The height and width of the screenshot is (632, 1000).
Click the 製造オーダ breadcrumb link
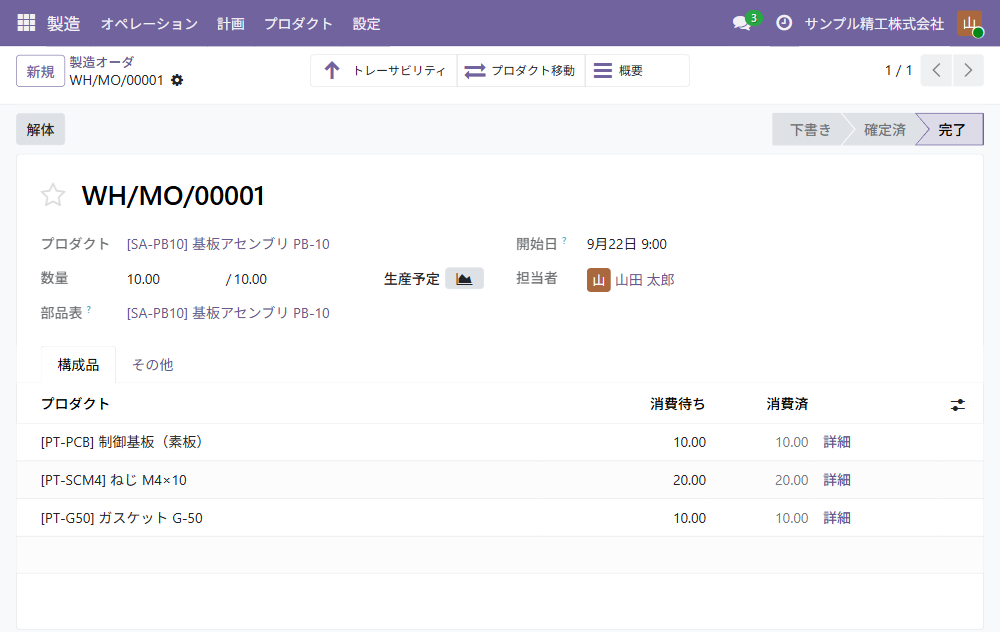point(101,62)
